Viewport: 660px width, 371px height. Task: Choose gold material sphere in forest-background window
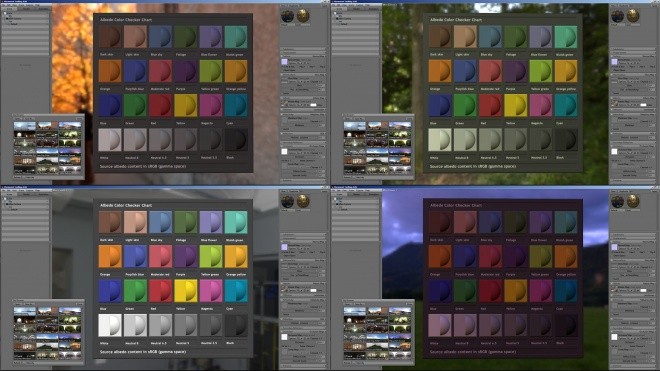pos(633,16)
